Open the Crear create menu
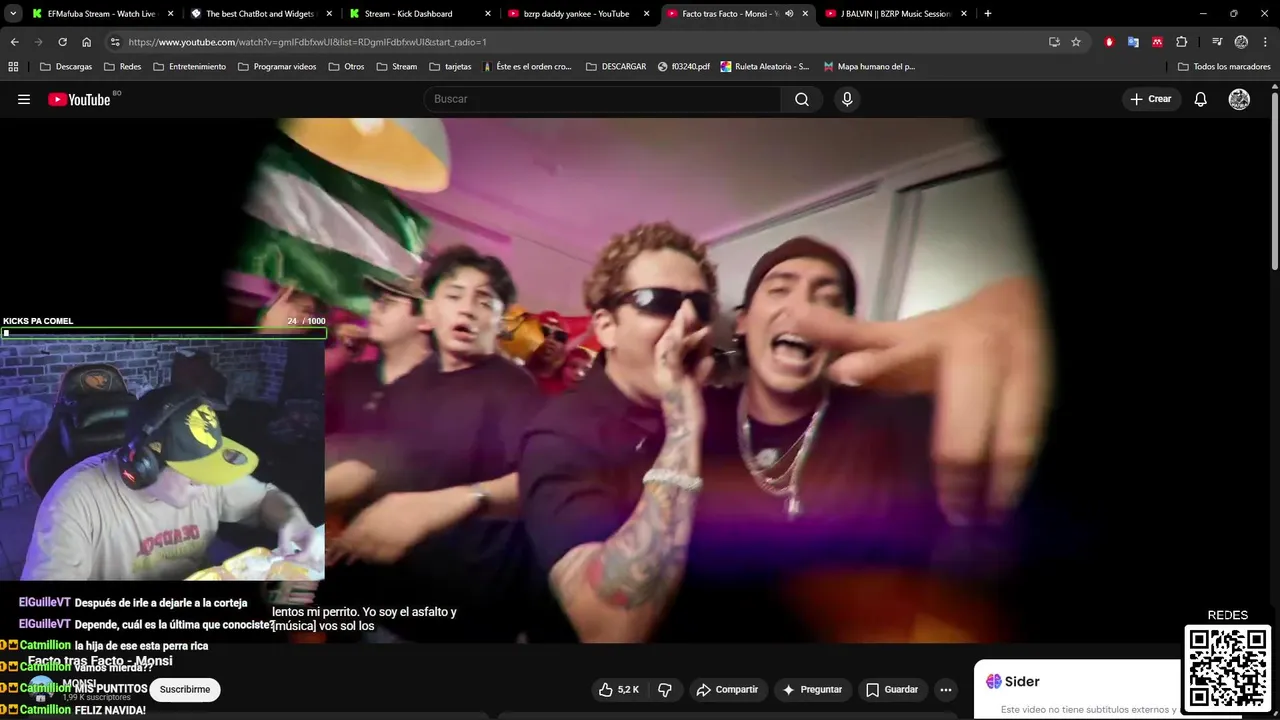The width and height of the screenshot is (1280, 720). click(x=1151, y=99)
